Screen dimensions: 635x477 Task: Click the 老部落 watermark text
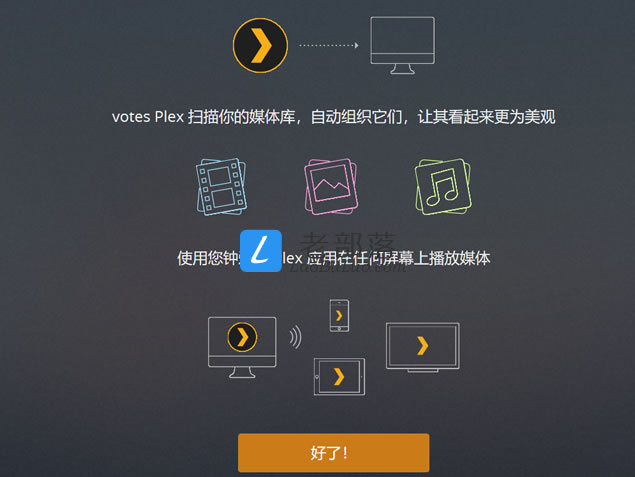click(349, 243)
